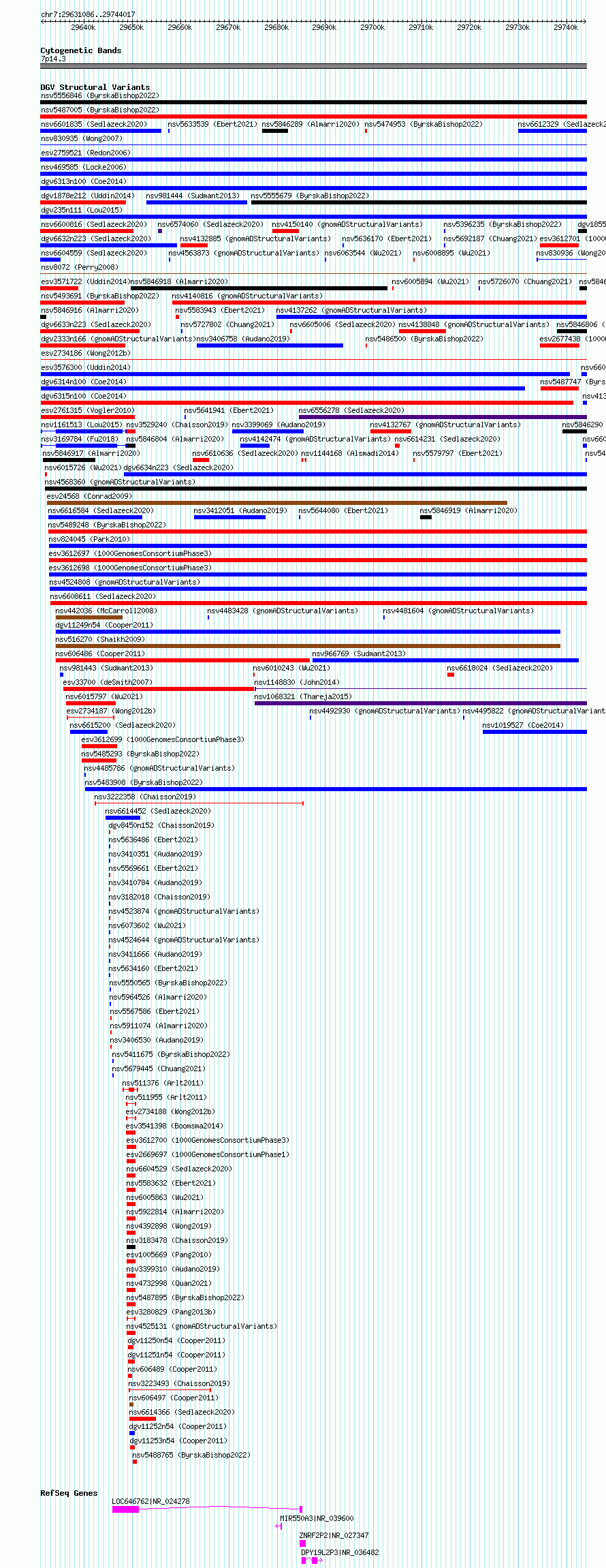The height and width of the screenshot is (1568, 606).
Task: Click the RefSeq Genes track title
Action: pyautogui.click(x=69, y=1493)
